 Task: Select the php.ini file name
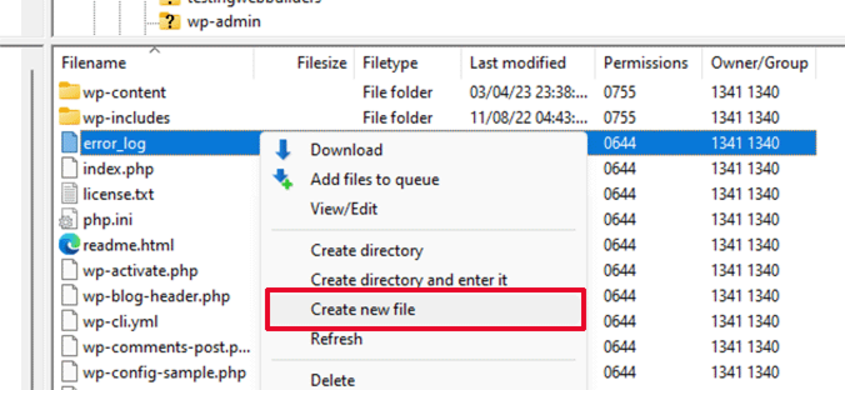108,220
